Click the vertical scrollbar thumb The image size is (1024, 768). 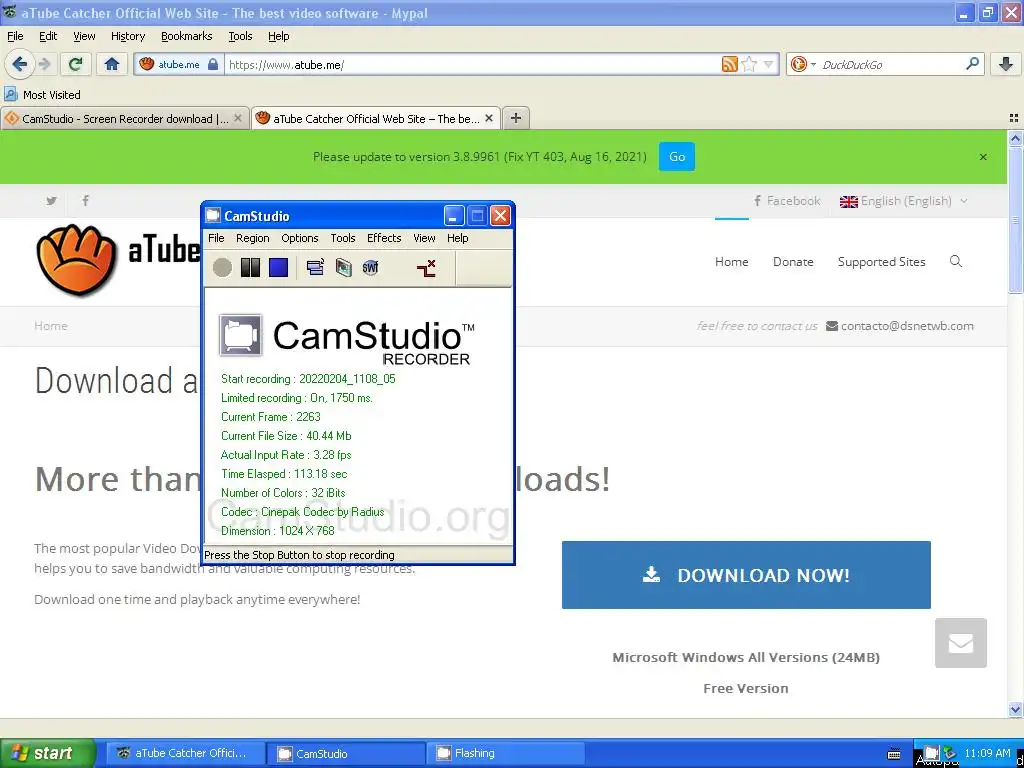pos(1015,219)
